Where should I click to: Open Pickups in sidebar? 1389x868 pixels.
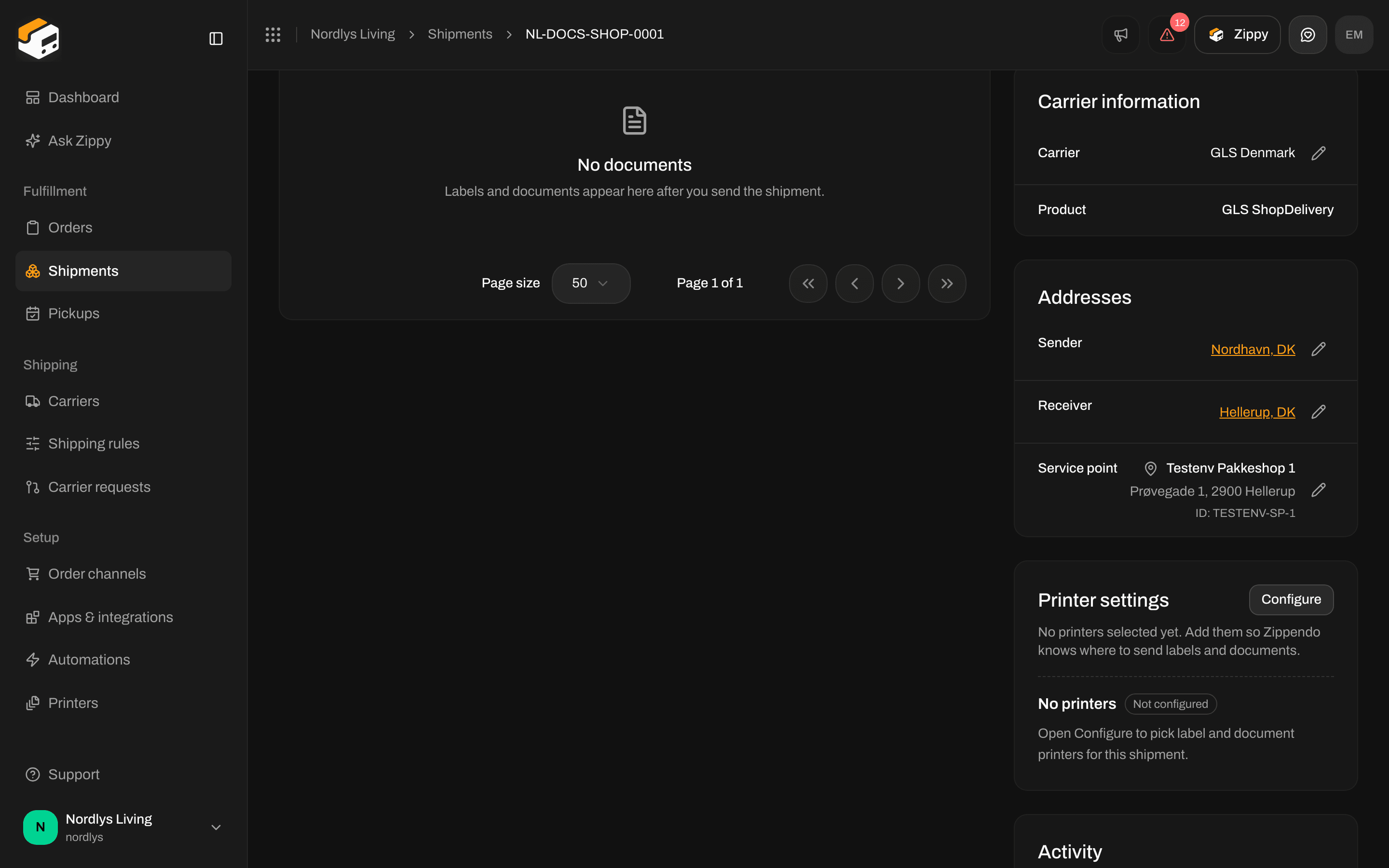tap(123, 313)
